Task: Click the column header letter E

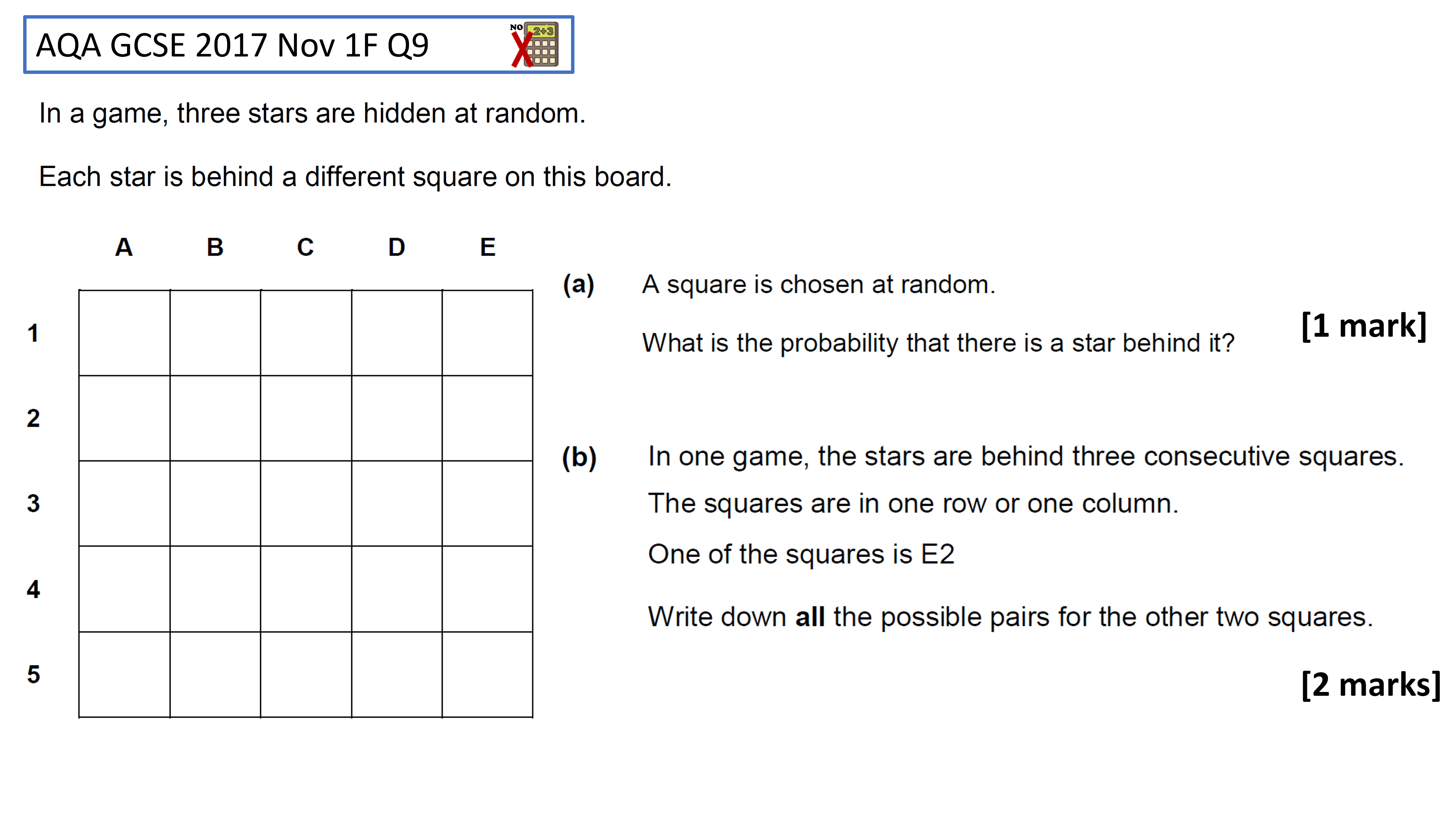Action: point(488,247)
